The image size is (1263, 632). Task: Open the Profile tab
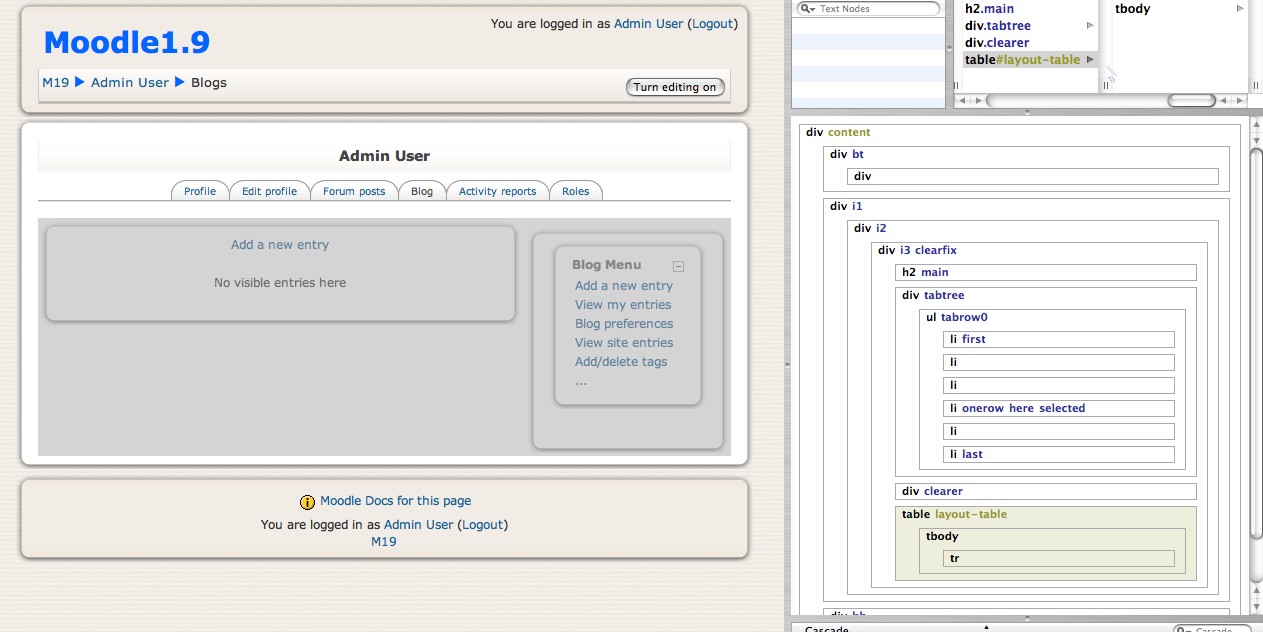tap(200, 191)
